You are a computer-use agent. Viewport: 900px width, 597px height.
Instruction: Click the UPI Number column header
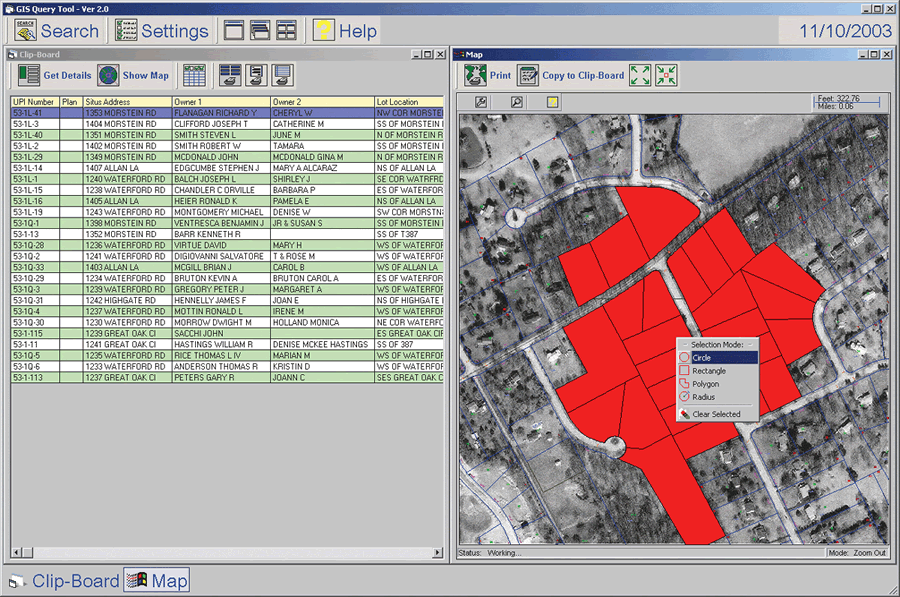point(35,102)
